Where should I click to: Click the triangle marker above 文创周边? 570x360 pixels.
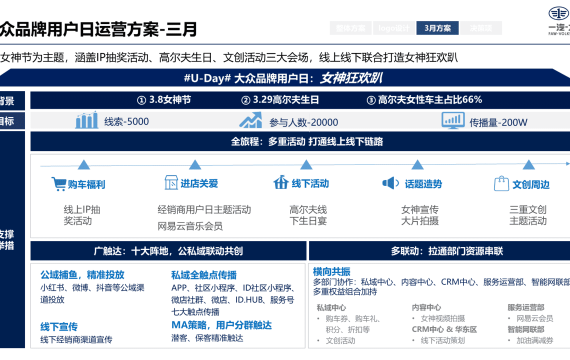point(529,165)
